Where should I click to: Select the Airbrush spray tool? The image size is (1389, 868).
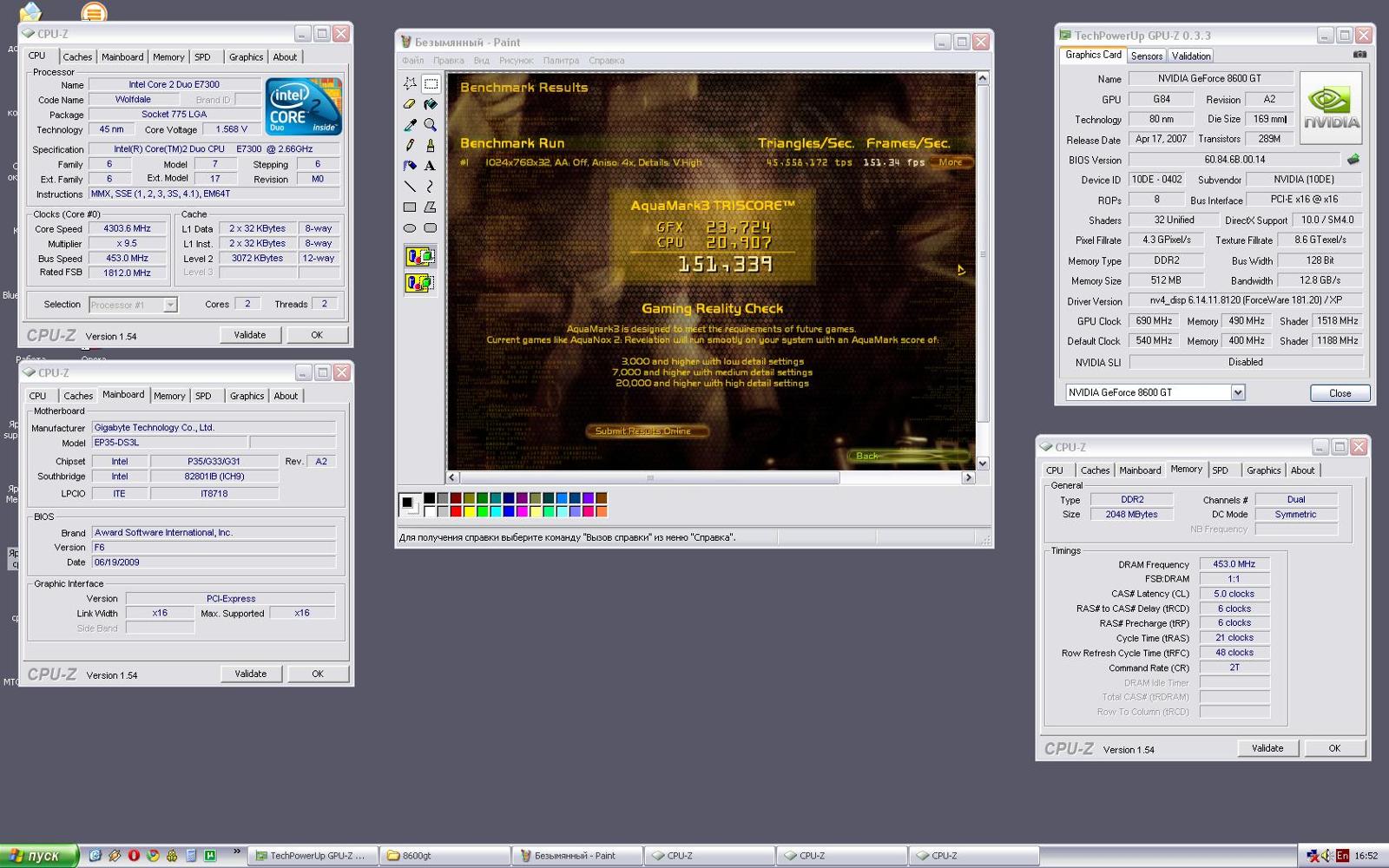(x=410, y=166)
